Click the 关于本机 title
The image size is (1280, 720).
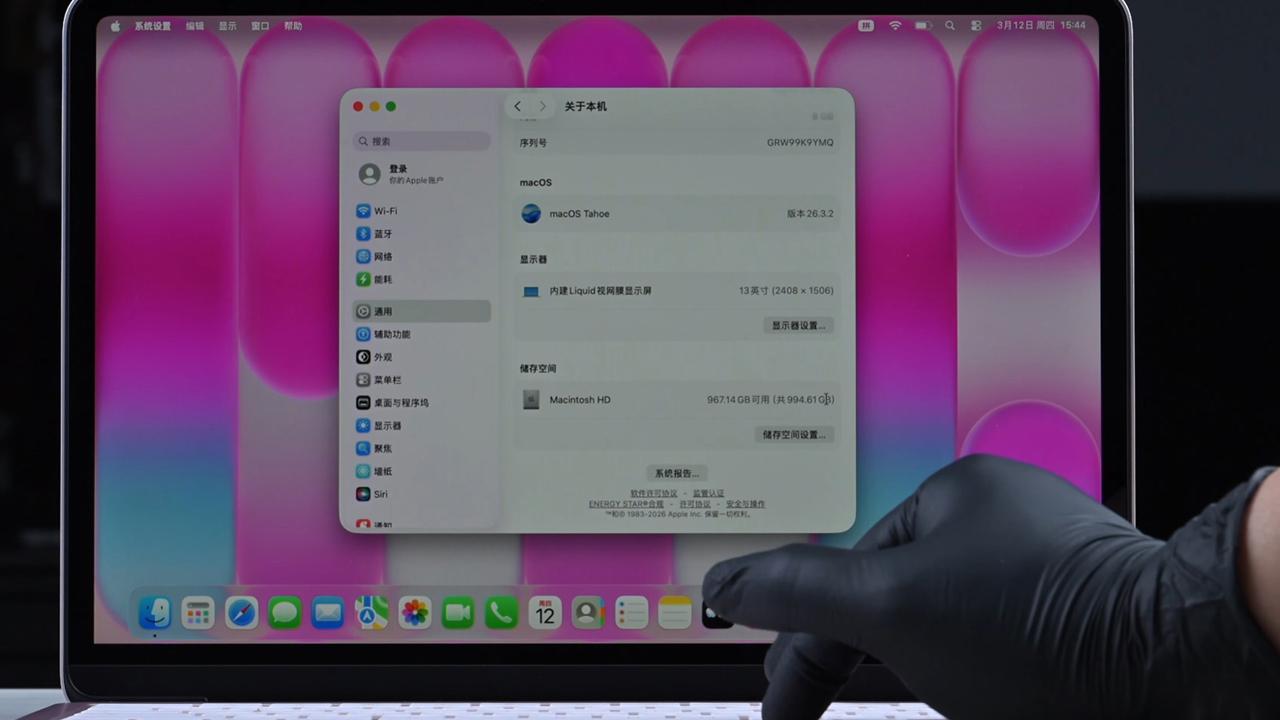point(585,106)
